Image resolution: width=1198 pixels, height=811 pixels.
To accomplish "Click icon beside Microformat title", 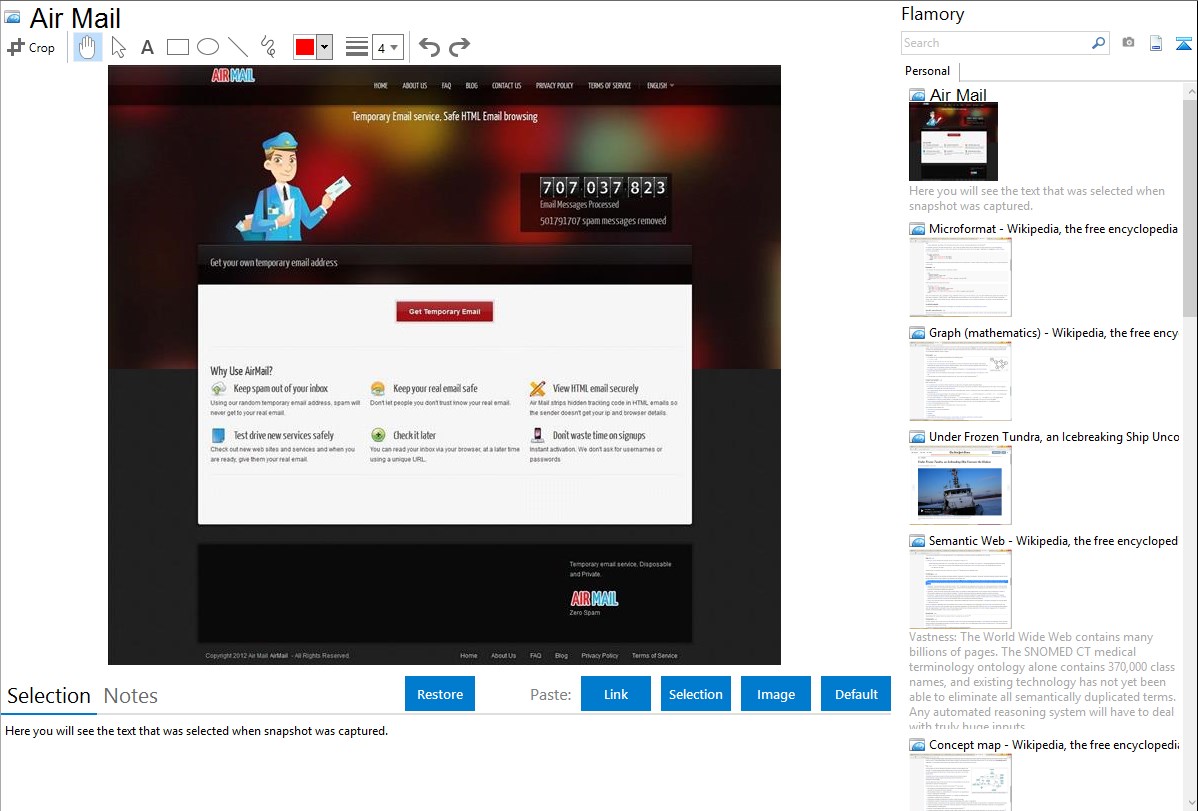I will point(918,229).
